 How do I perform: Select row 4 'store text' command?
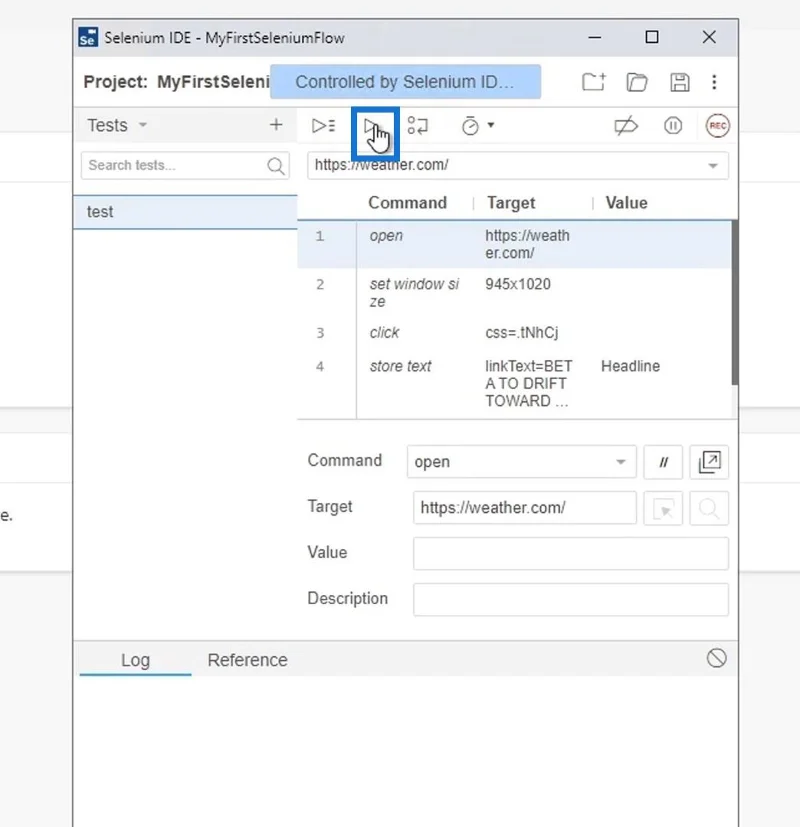[x=514, y=383]
